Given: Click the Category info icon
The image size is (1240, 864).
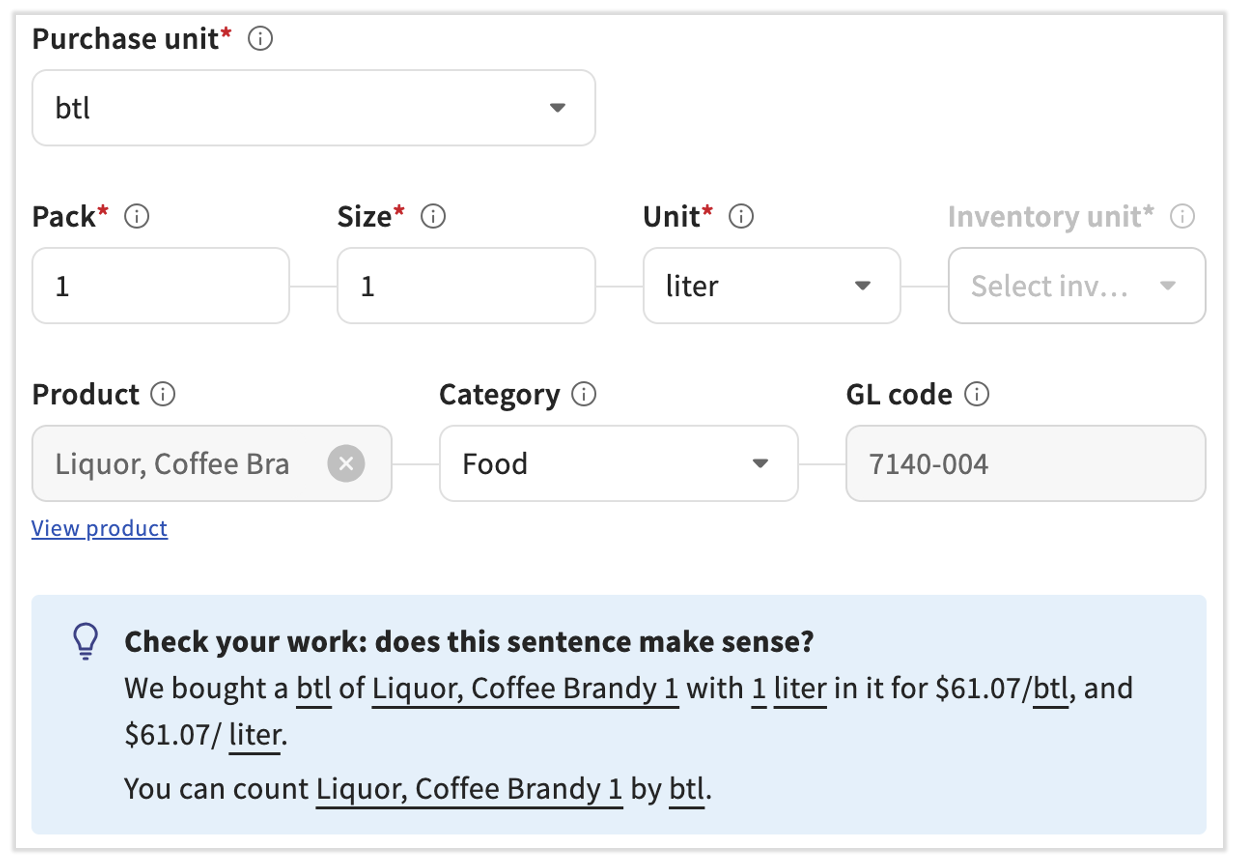Looking at the screenshot, I should pyautogui.click(x=584, y=394).
